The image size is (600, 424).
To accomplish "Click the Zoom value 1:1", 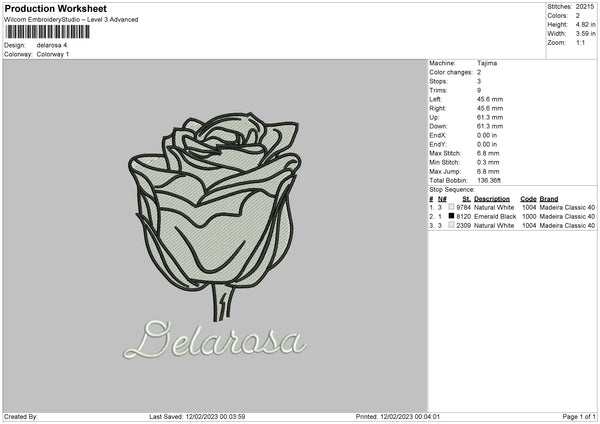I will point(580,42).
